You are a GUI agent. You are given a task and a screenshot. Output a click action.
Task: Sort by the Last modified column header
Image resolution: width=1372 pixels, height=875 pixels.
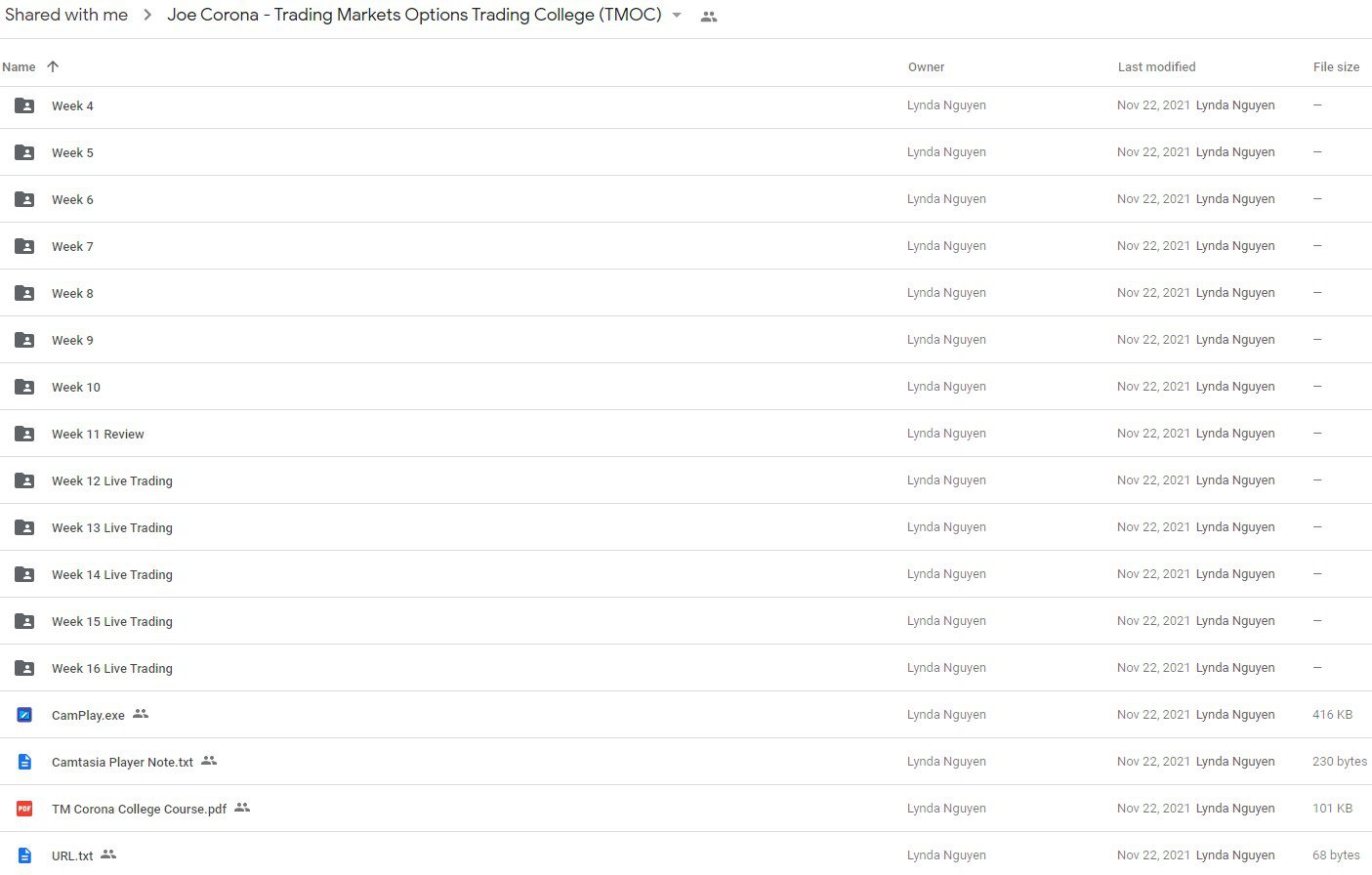pyautogui.click(x=1156, y=67)
